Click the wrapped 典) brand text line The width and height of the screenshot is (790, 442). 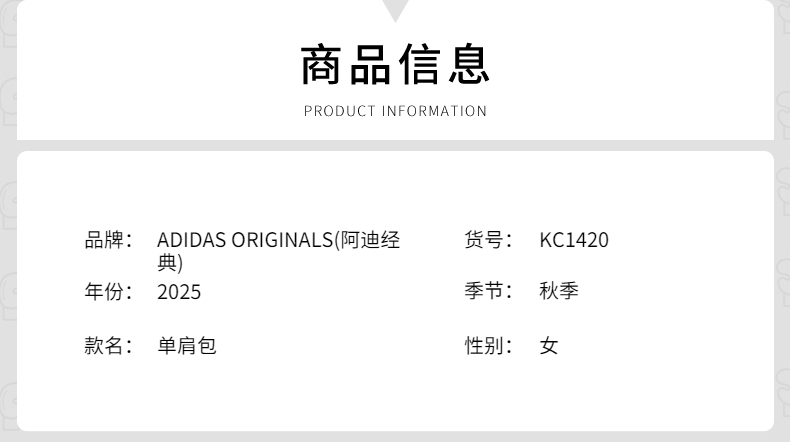pyautogui.click(x=170, y=263)
